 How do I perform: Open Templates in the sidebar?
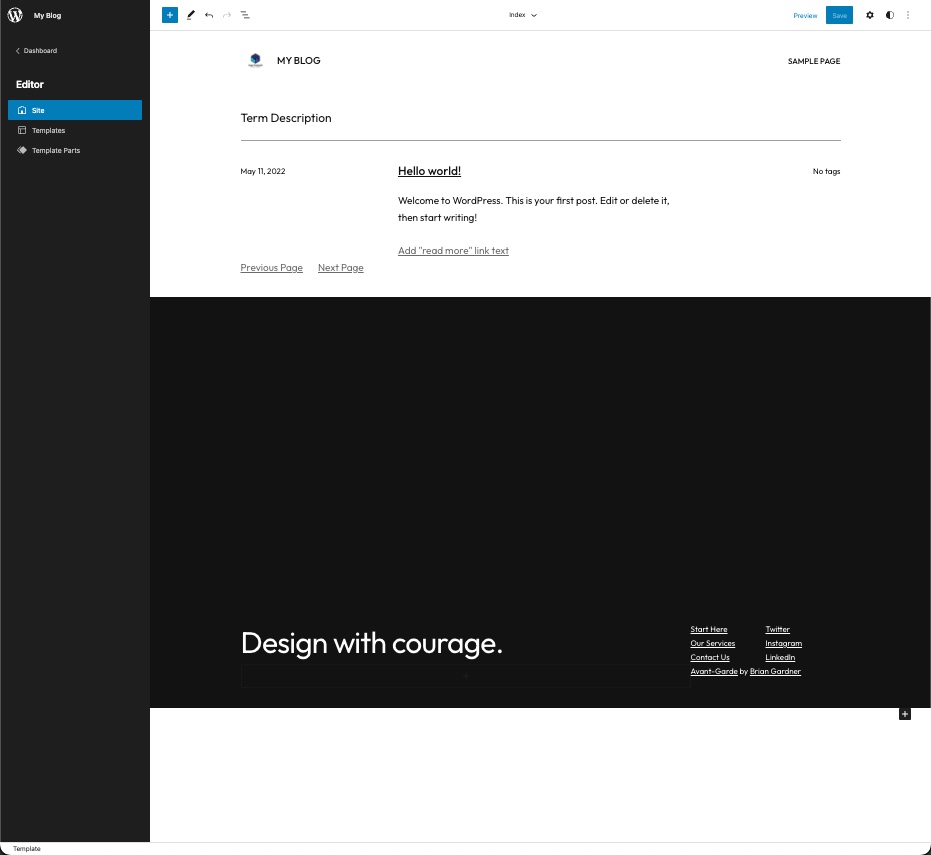point(48,130)
